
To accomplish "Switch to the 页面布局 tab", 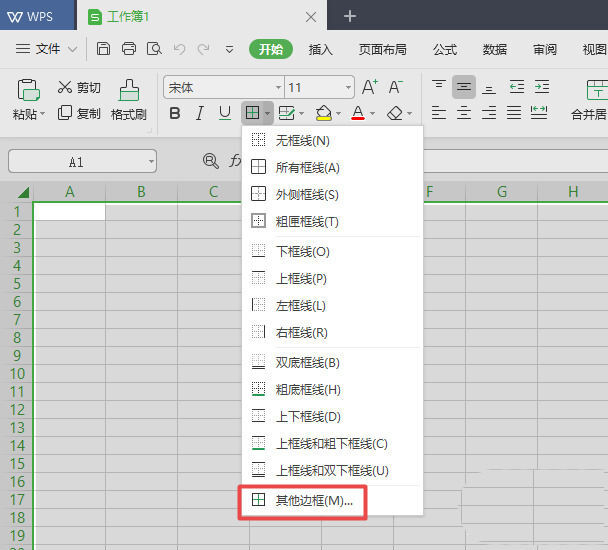I will (x=382, y=50).
